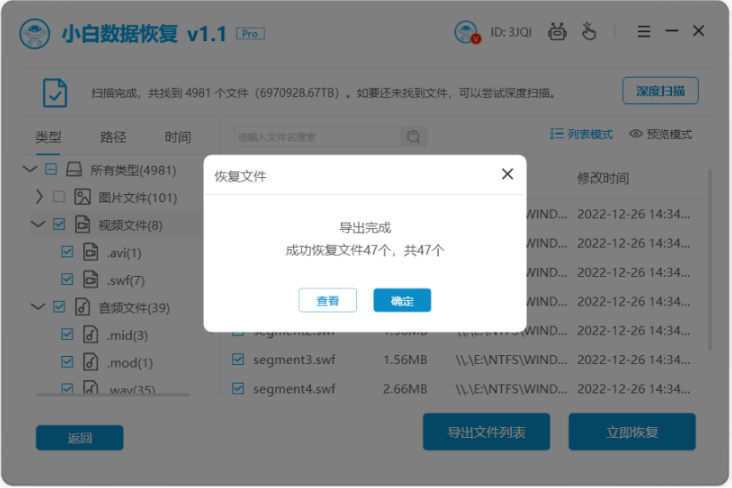This screenshot has width=732, height=488.
Task: Switch to the path tab
Action: (113, 137)
